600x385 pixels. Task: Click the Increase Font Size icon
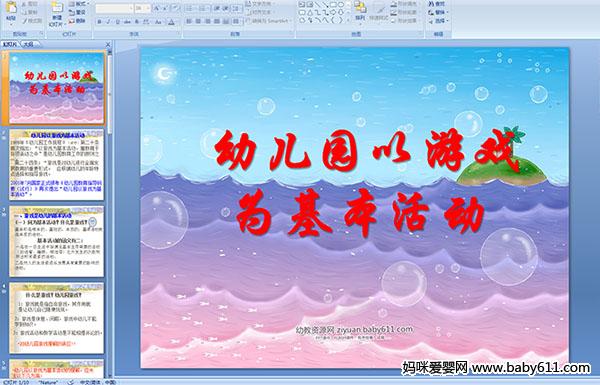click(x=157, y=8)
